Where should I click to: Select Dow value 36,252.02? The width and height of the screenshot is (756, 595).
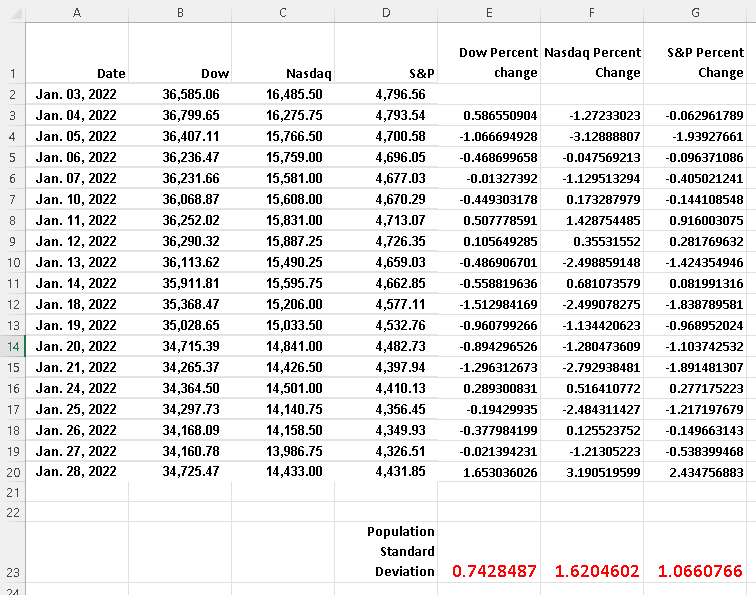pos(180,220)
